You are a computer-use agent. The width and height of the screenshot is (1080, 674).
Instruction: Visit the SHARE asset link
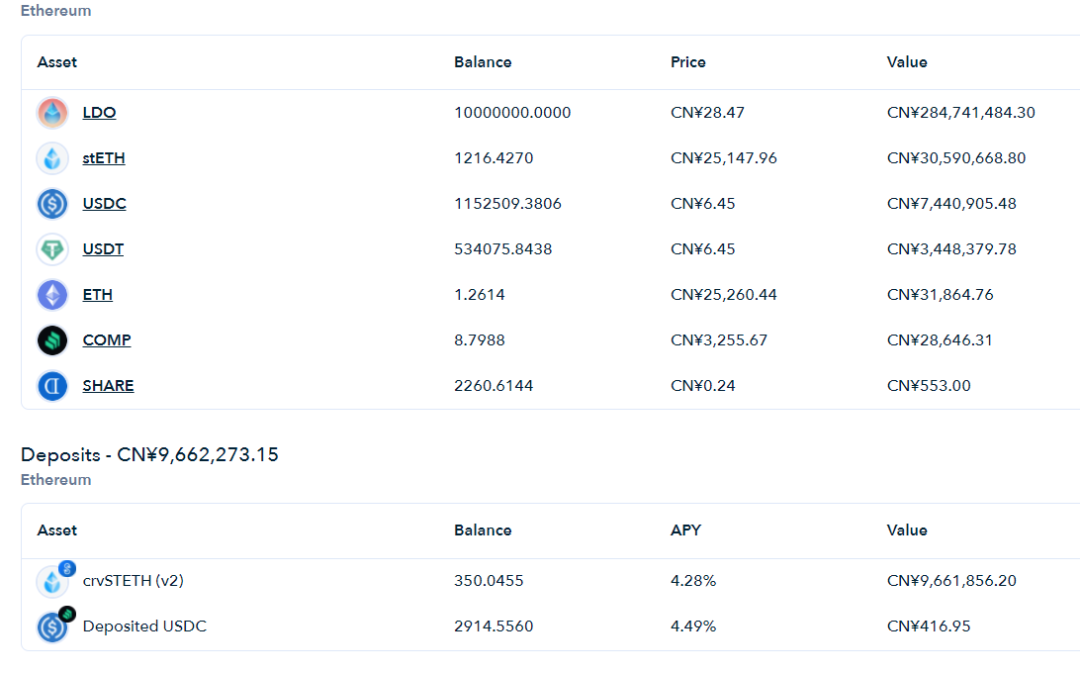108,386
